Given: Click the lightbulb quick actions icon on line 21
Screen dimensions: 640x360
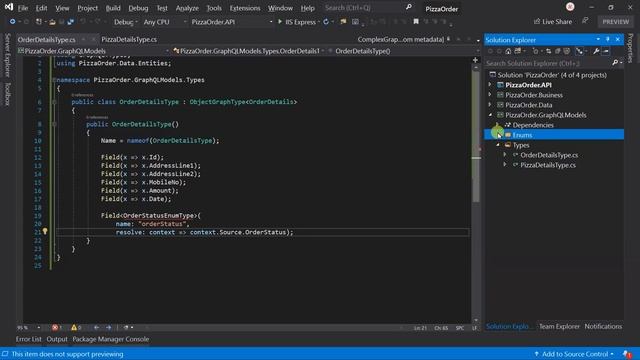Looking at the screenshot, I should click(x=45, y=231).
